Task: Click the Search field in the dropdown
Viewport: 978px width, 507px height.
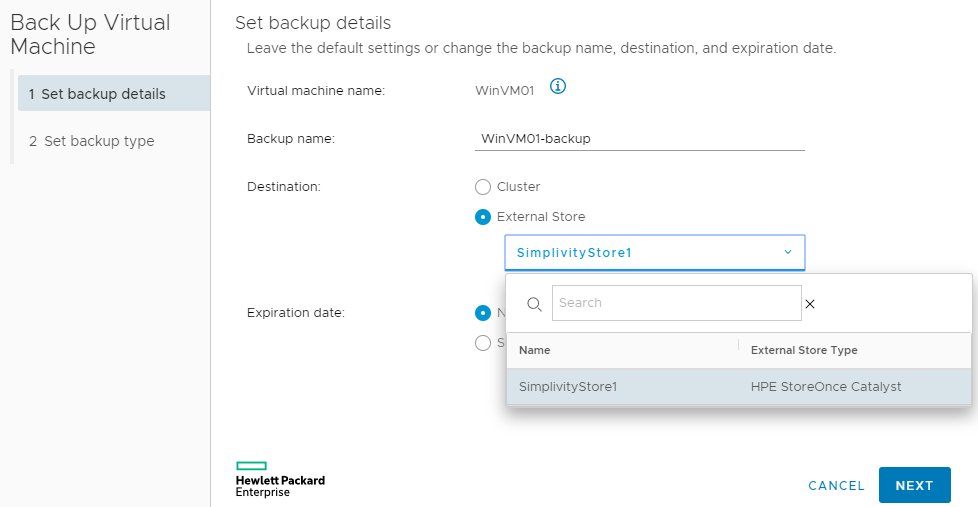Action: (677, 303)
